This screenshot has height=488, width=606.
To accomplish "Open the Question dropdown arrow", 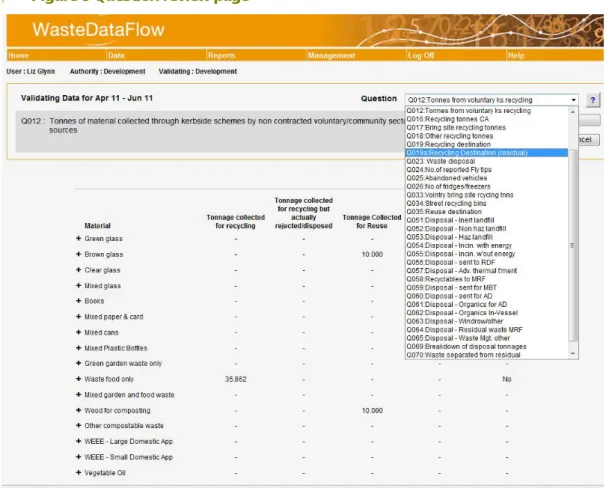I will (574, 100).
